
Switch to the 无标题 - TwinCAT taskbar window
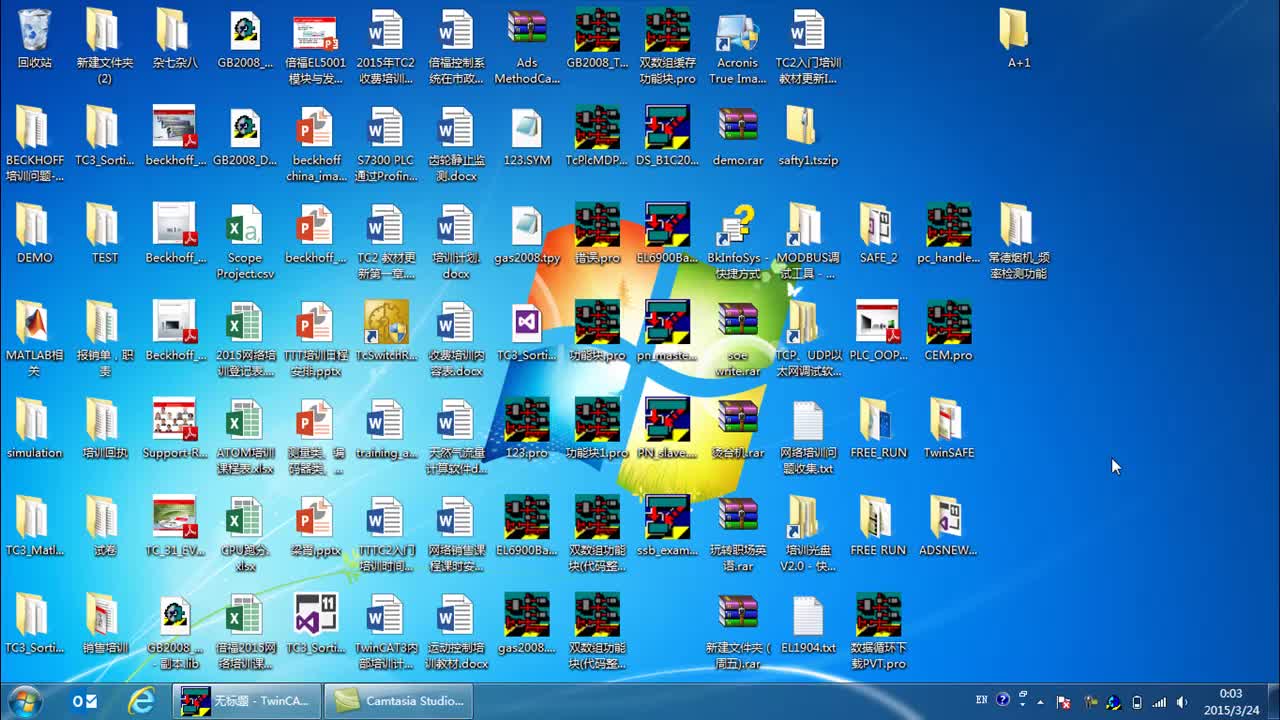click(x=247, y=701)
